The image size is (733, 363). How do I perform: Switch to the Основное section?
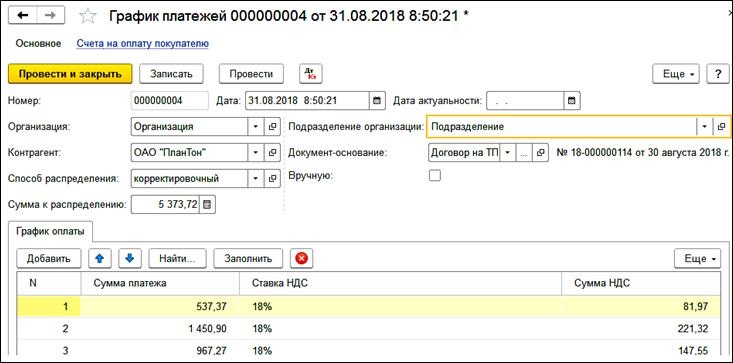[x=38, y=43]
